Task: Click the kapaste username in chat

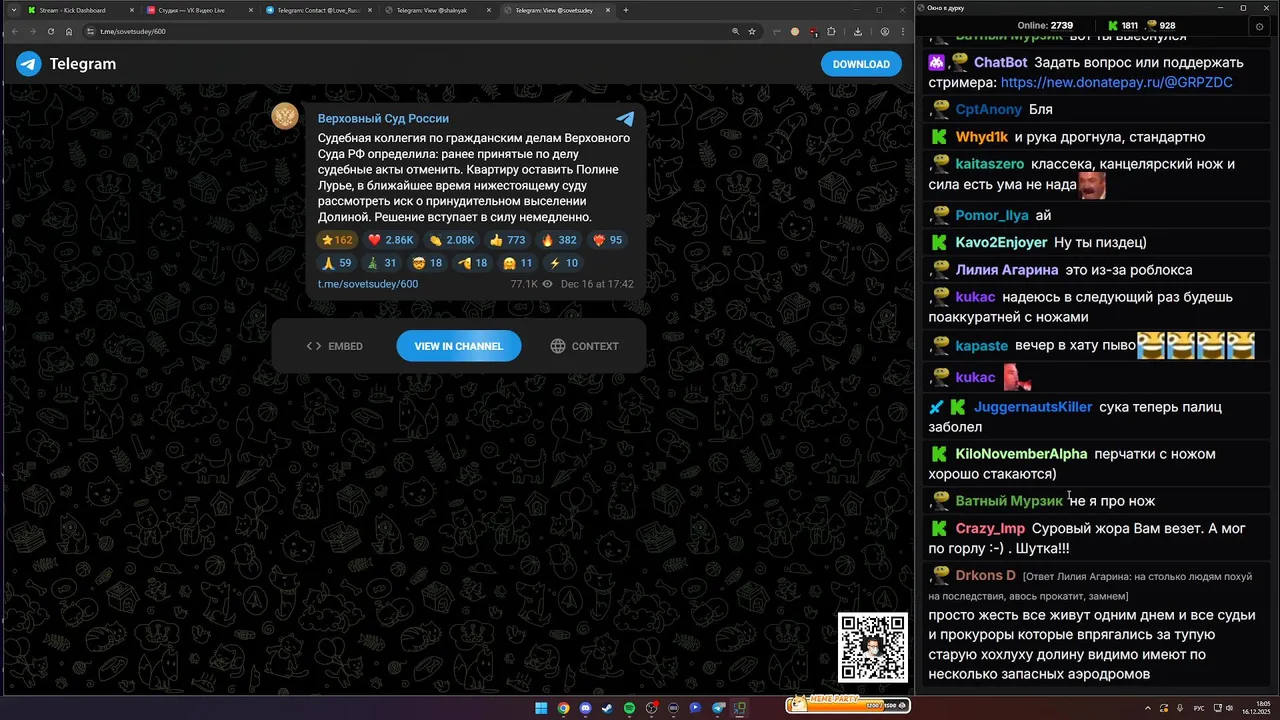Action: coord(982,346)
